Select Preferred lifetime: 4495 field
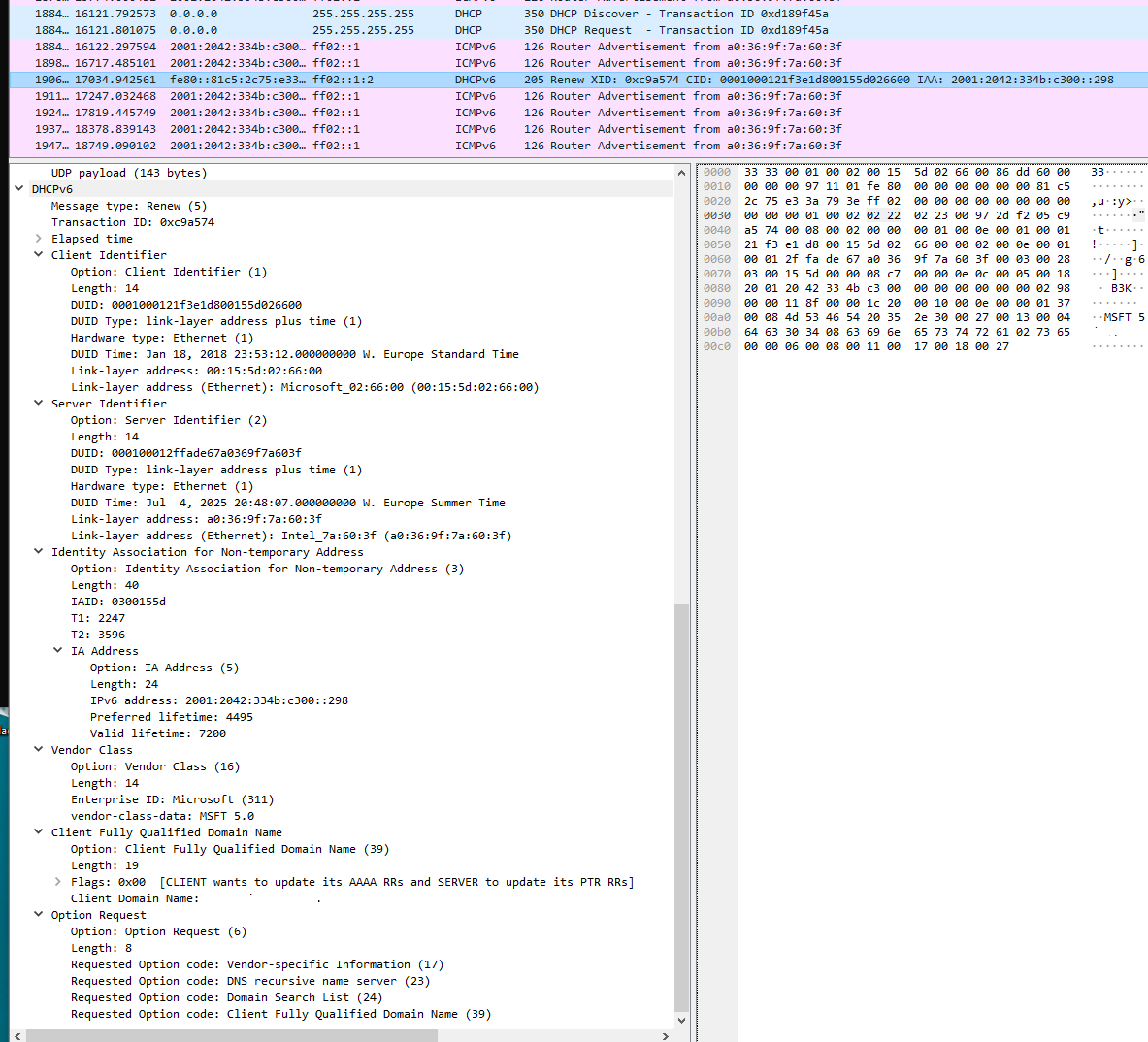 coord(172,717)
